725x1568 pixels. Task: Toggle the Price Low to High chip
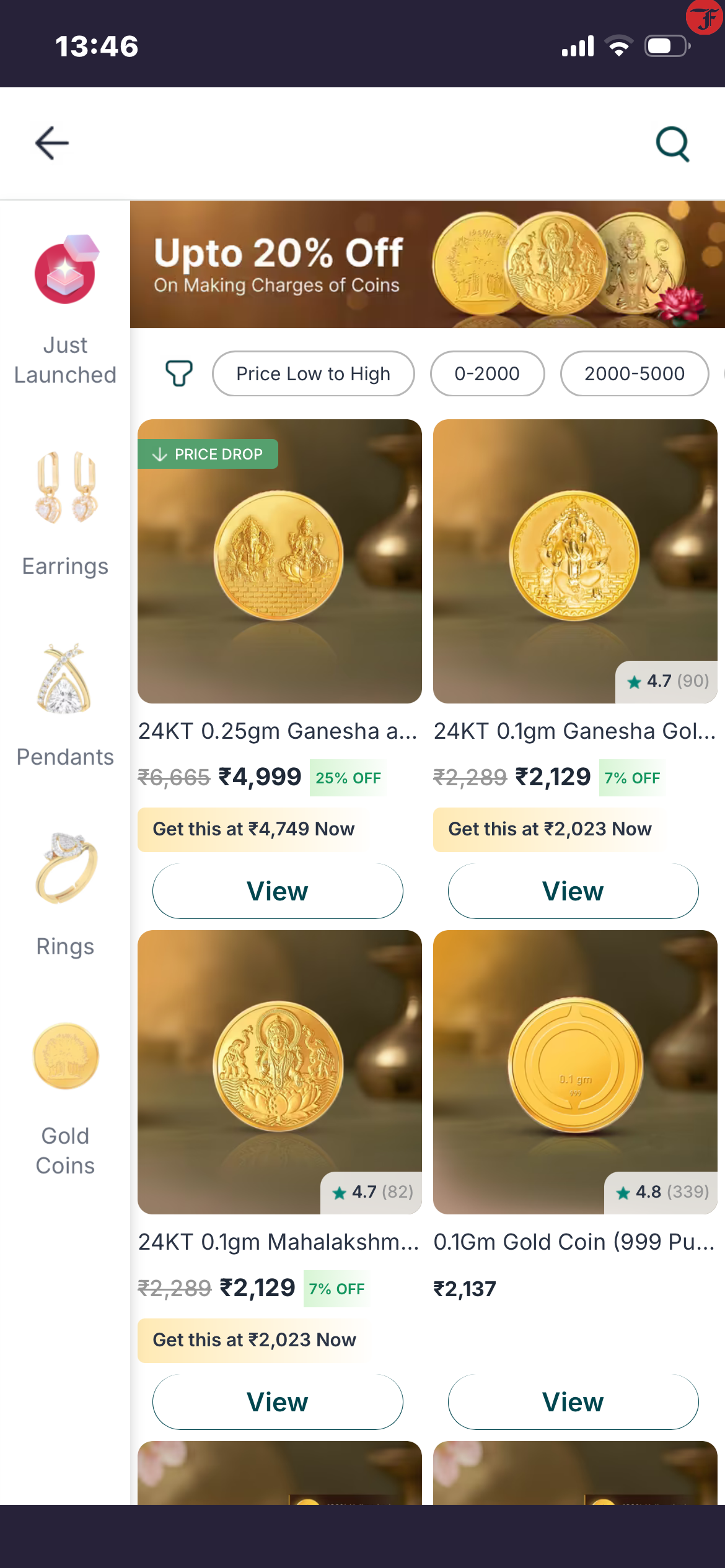coord(313,373)
